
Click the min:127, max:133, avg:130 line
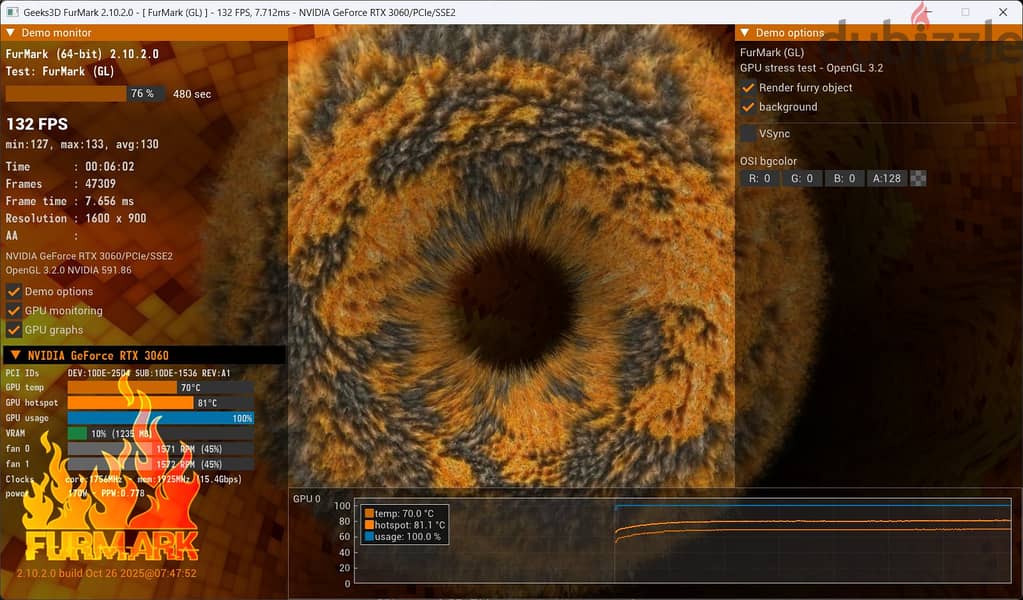click(82, 144)
